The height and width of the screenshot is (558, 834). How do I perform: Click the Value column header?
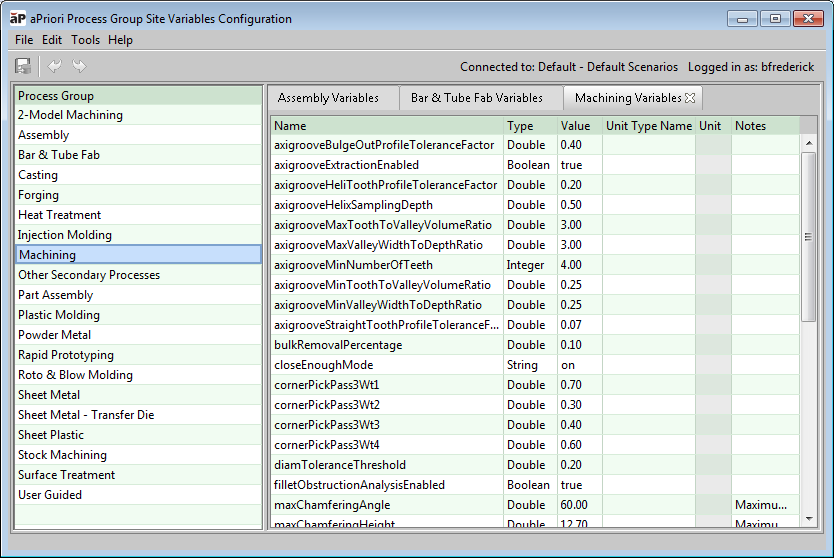pyautogui.click(x=577, y=126)
